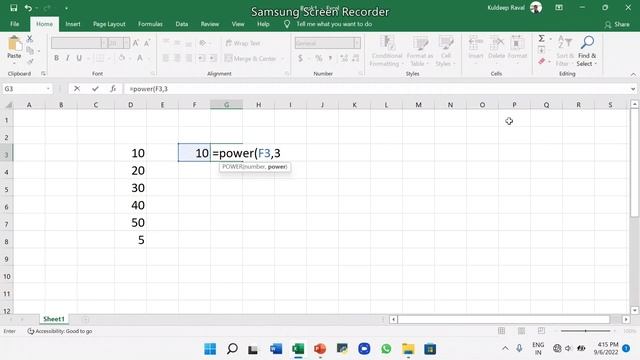This screenshot has width=640, height=360.
Task: Open the Help tab
Action: coord(263,24)
